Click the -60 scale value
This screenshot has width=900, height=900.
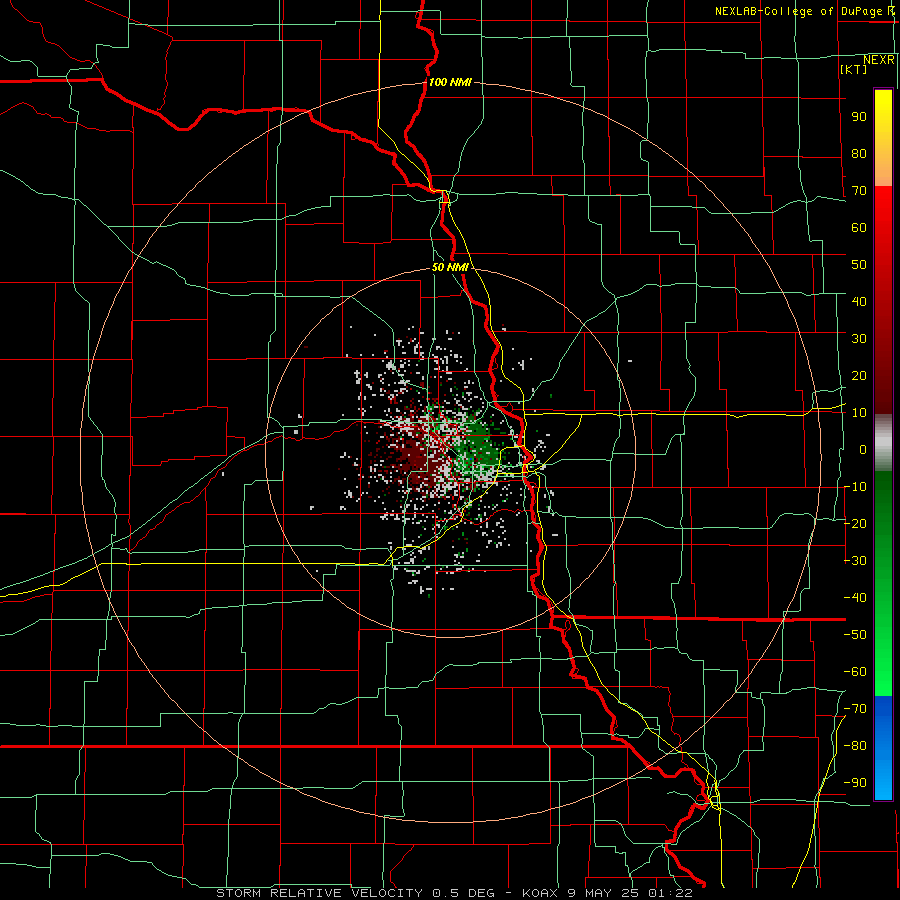855,672
